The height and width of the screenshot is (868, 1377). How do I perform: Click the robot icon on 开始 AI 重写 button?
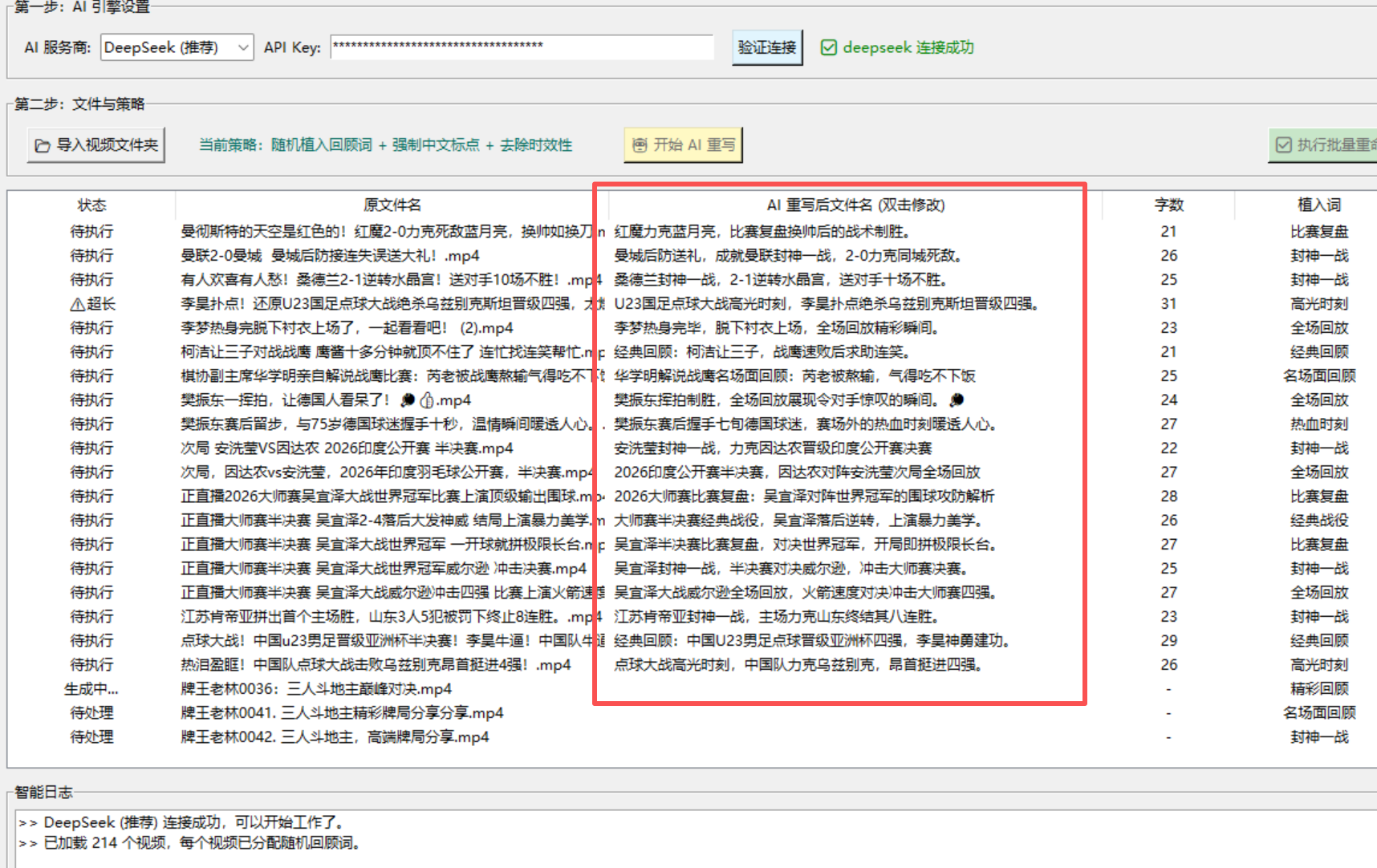[x=640, y=144]
